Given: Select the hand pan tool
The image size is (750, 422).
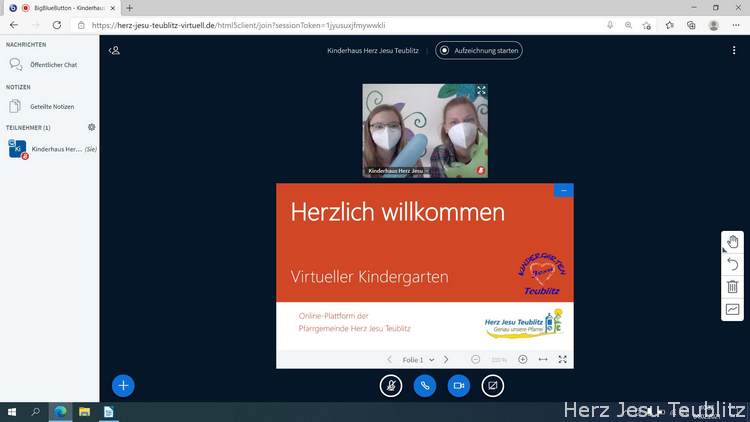Looking at the screenshot, I should point(732,242).
